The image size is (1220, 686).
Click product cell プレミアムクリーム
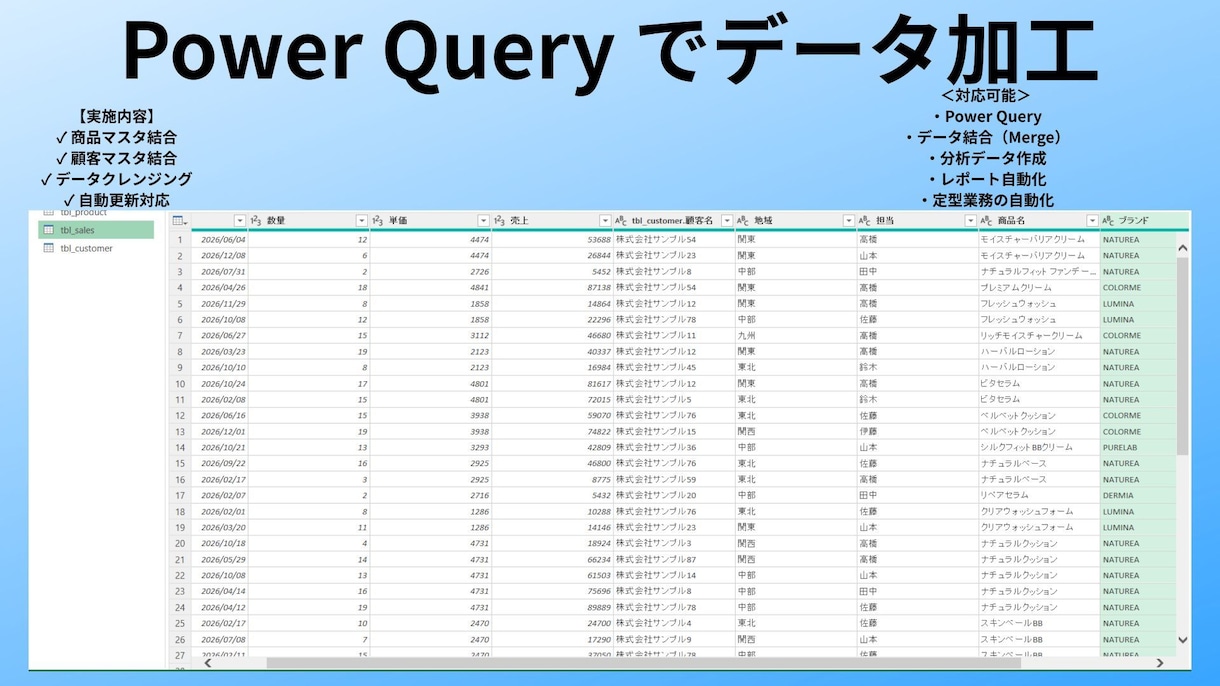click(x=1039, y=288)
